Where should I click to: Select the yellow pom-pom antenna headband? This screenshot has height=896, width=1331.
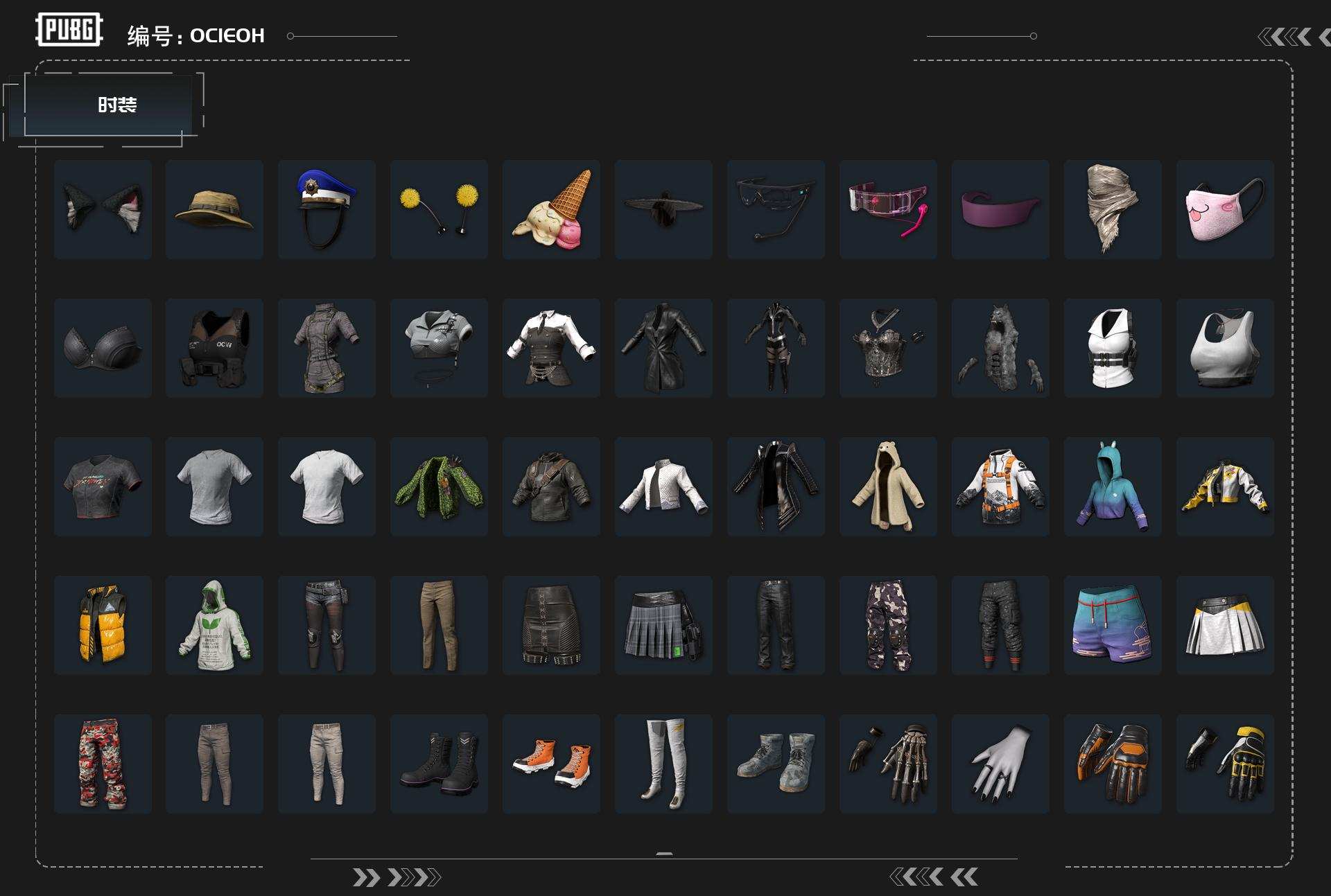click(x=439, y=209)
